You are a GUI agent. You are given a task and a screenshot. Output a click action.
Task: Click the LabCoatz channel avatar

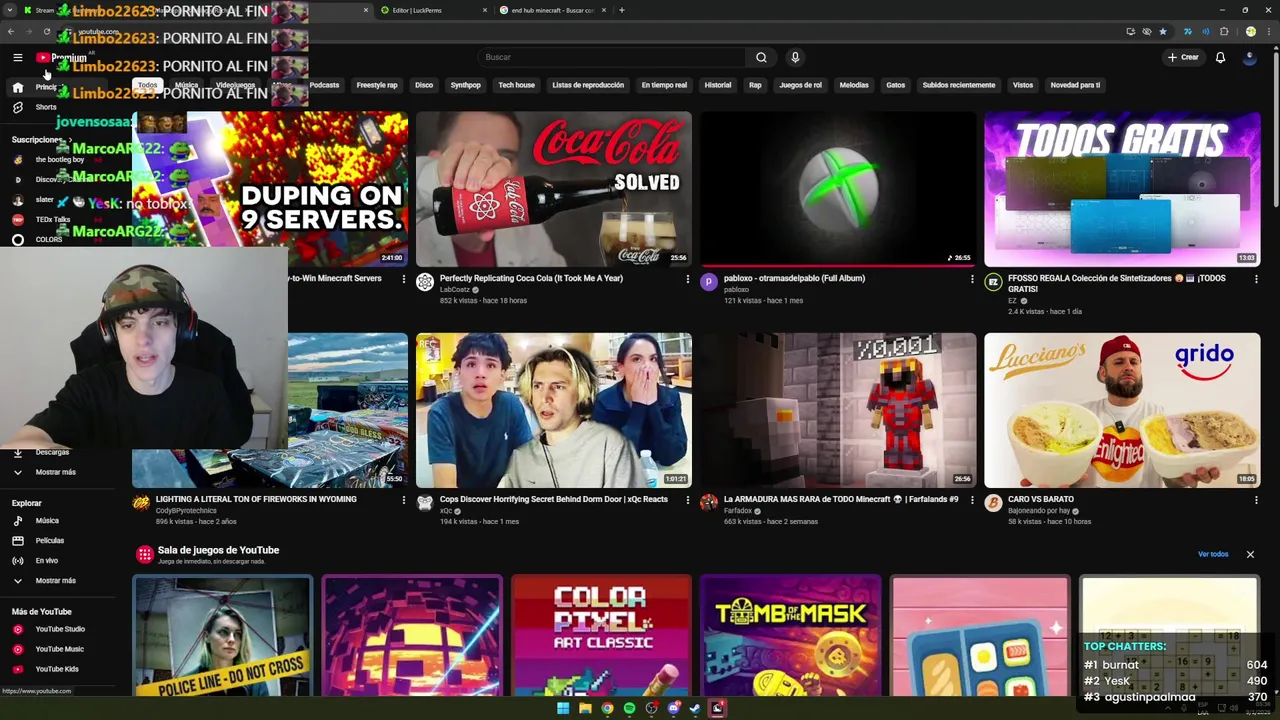click(425, 282)
